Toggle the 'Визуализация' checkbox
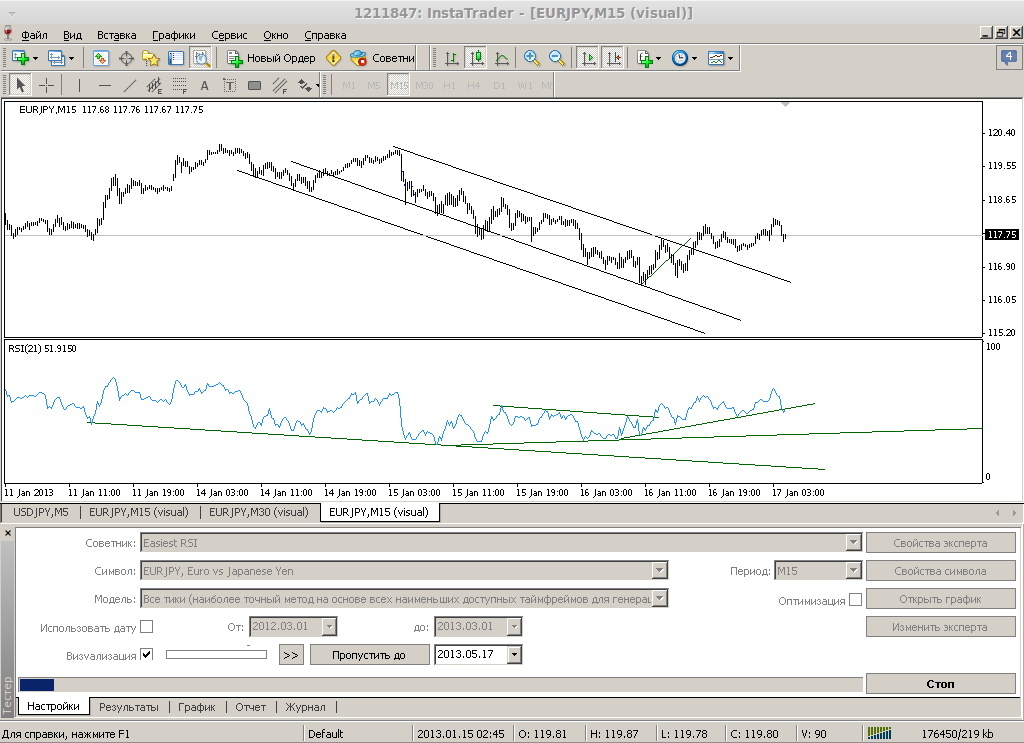Screen dimensions: 1024x743 147,654
